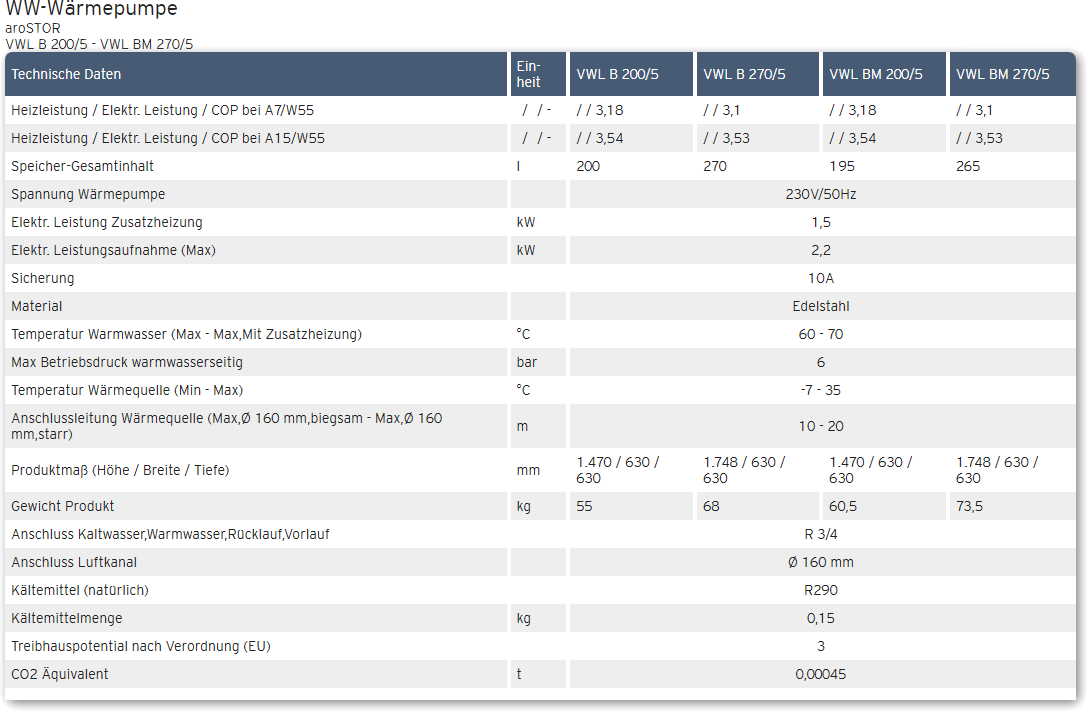
Task: Click A7/W55 COP value for VWL B 270/5
Action: 722,110
